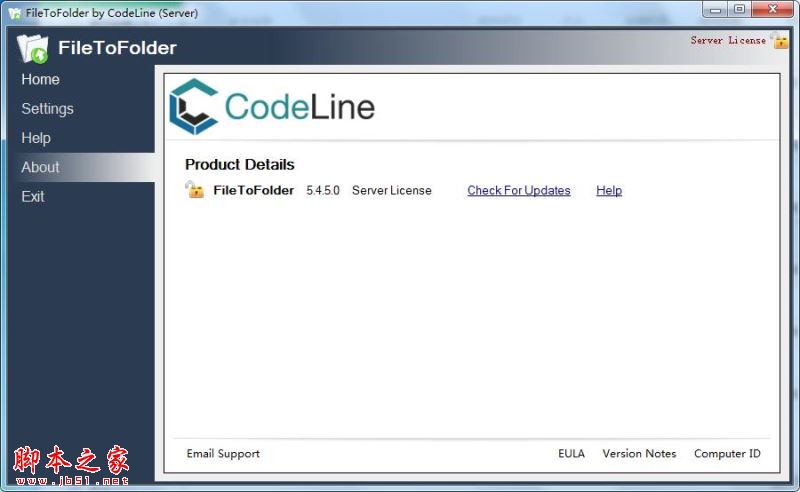The image size is (800, 492).
Task: Show the Computer ID link
Action: click(x=727, y=453)
